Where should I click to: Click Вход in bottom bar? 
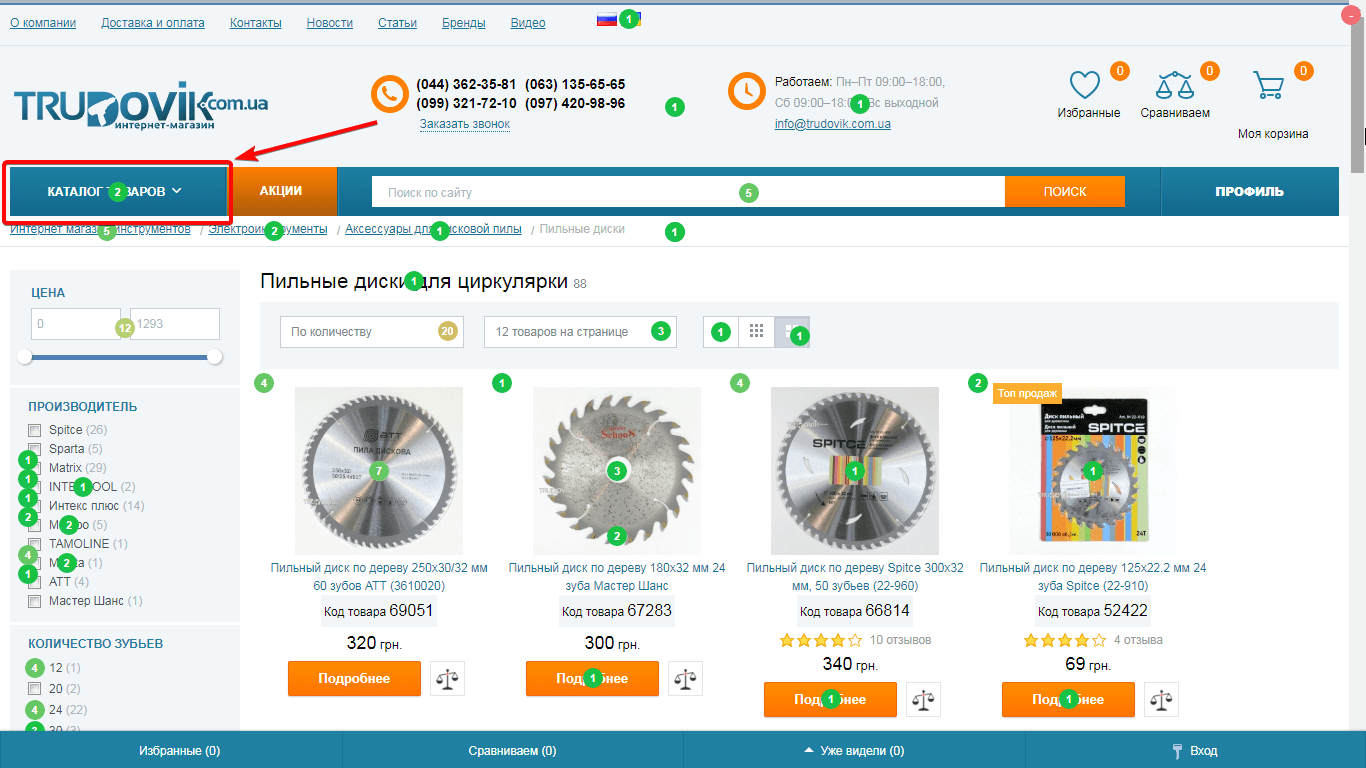(1195, 750)
